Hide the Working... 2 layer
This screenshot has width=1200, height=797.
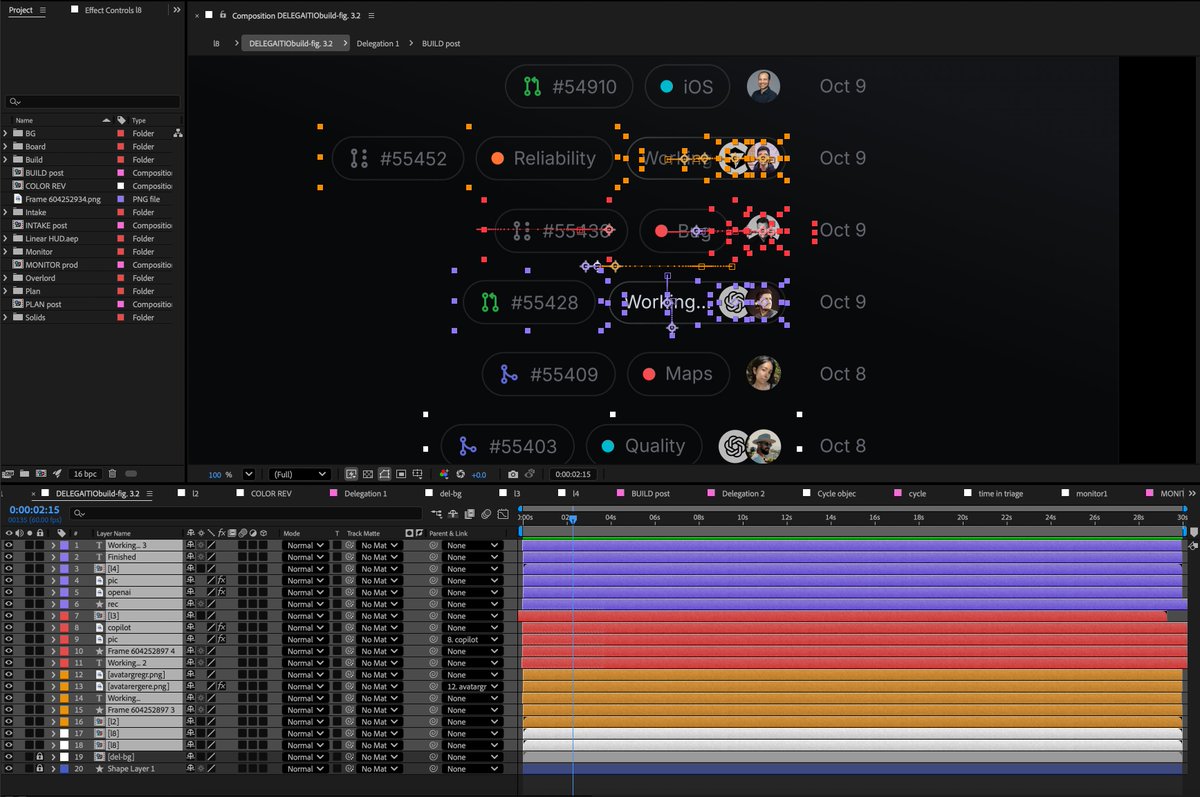(8, 663)
